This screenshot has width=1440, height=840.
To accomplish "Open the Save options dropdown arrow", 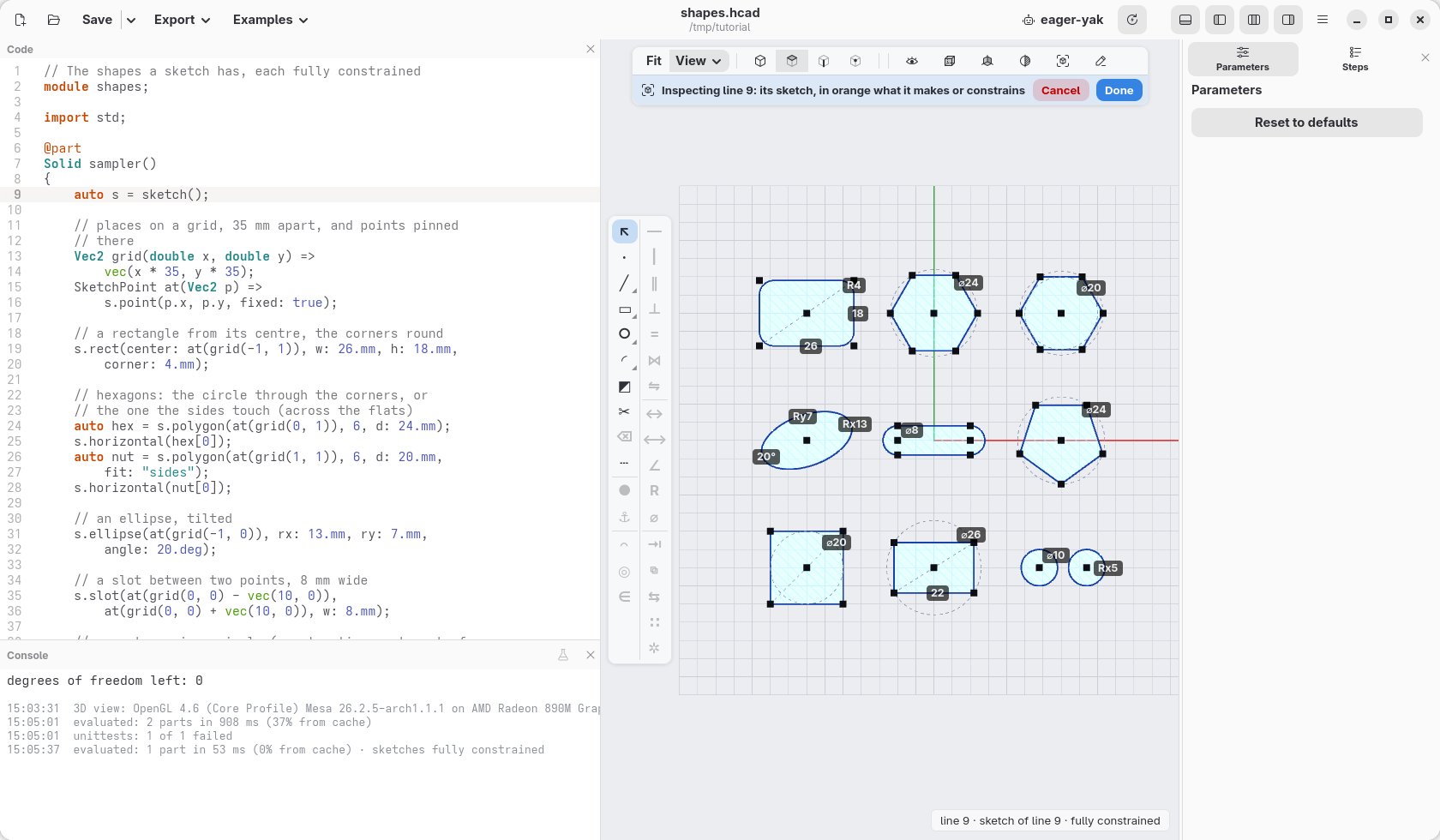I will [130, 20].
